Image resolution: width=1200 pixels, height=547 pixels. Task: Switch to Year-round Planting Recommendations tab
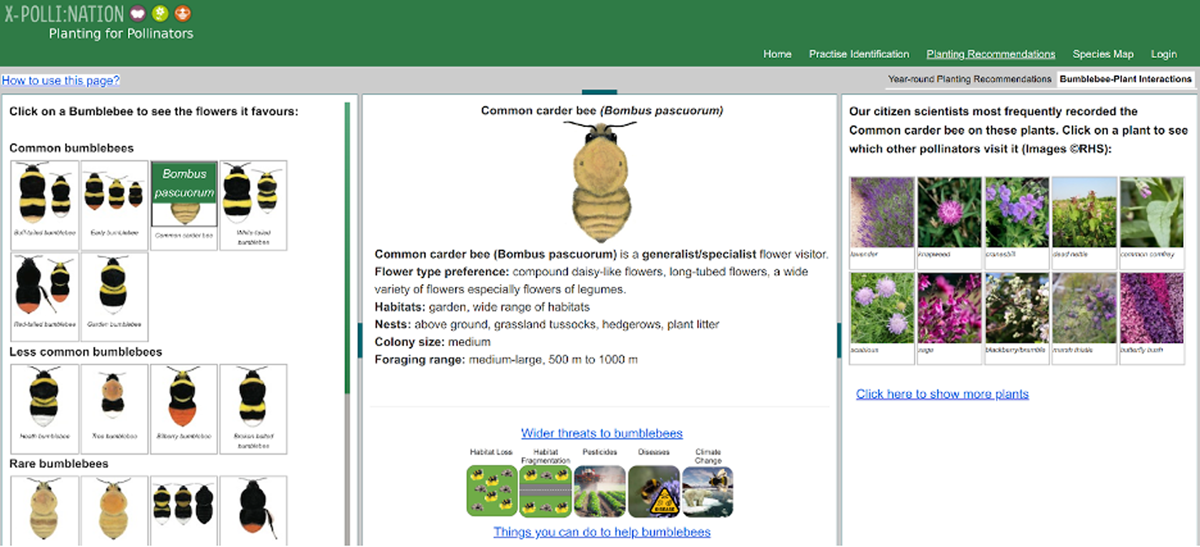[969, 79]
